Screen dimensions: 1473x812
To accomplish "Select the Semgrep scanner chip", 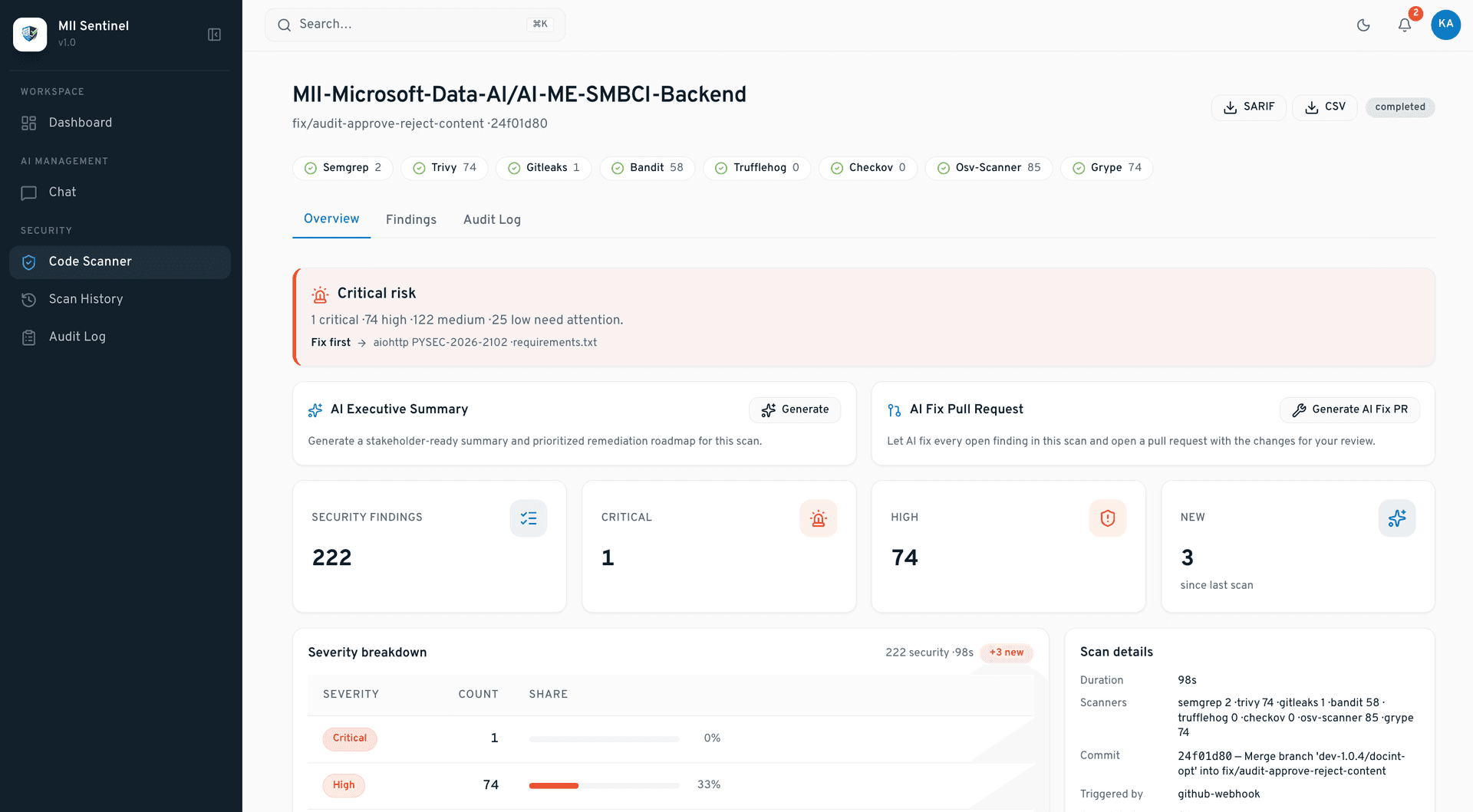I will tap(343, 168).
